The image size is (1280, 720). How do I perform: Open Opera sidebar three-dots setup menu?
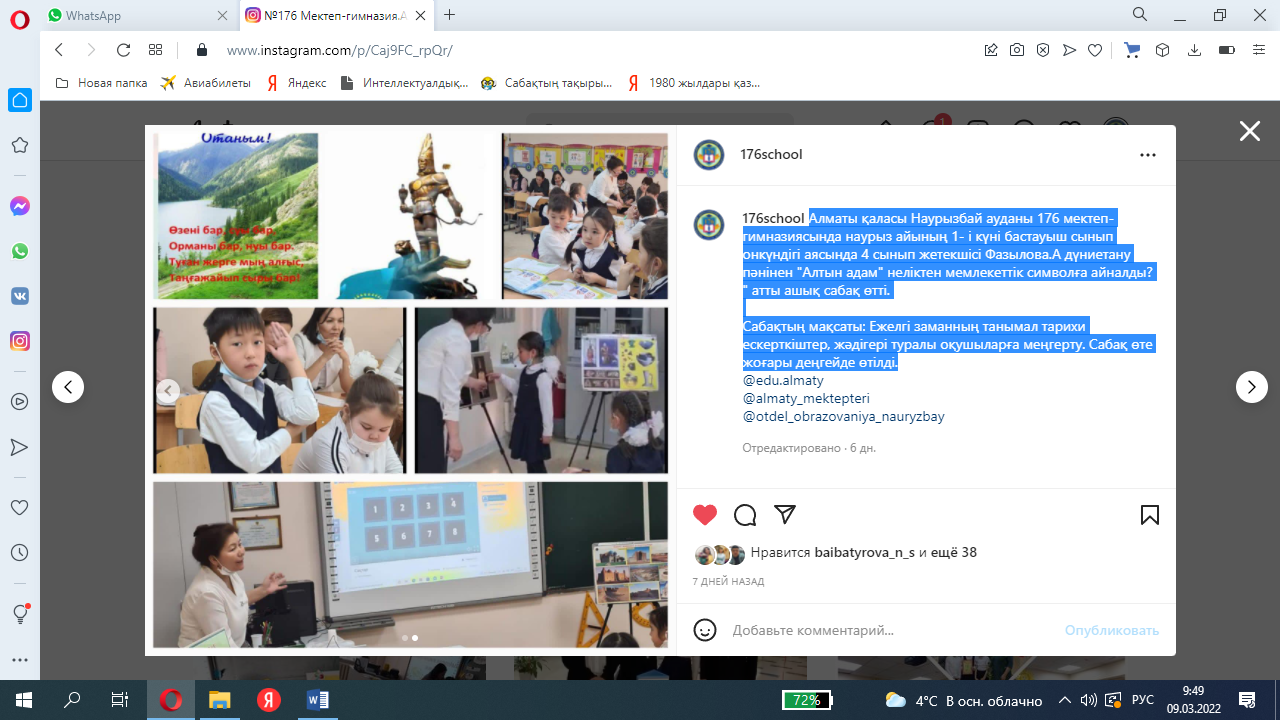pyautogui.click(x=19, y=660)
